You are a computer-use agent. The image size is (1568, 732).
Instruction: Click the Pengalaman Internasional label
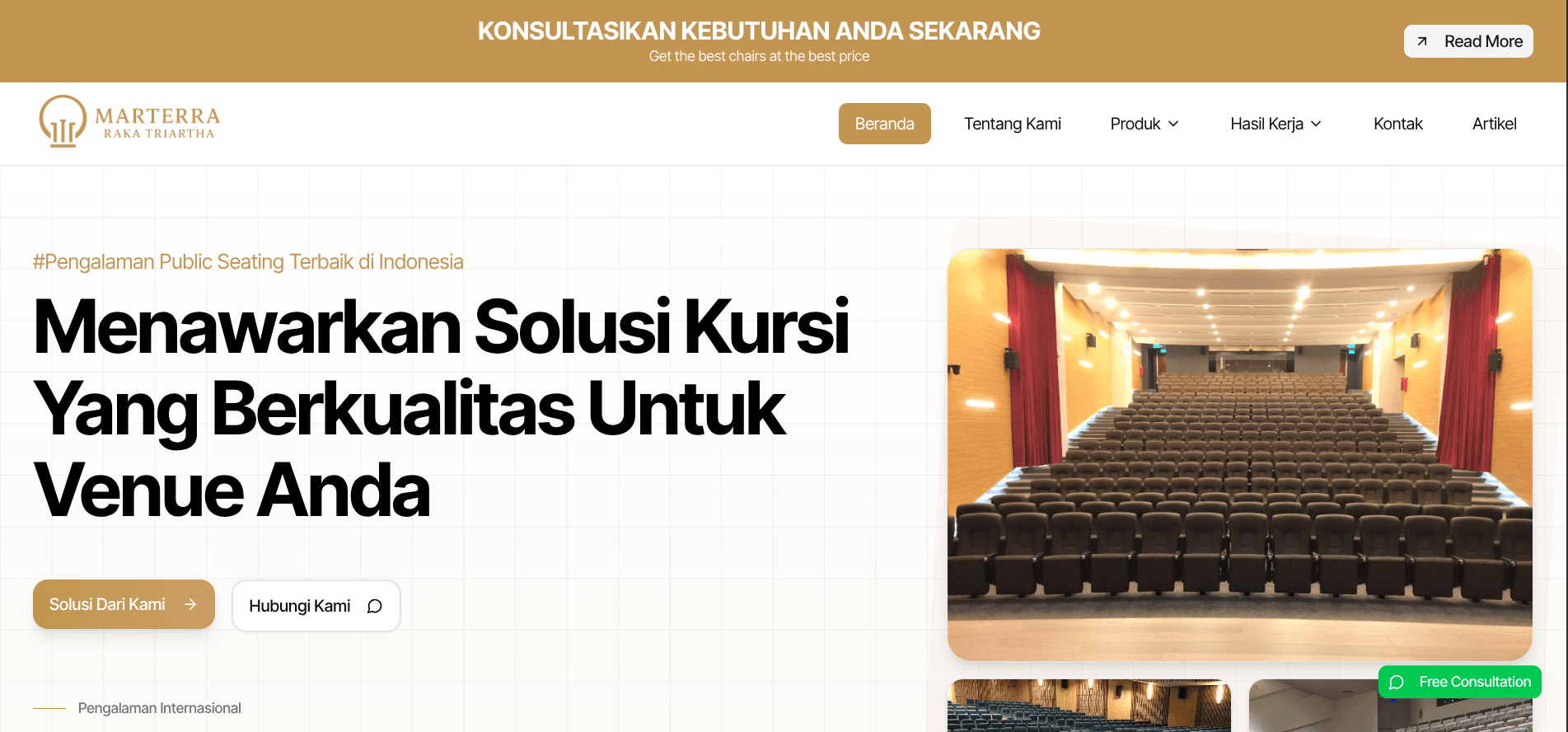(160, 708)
